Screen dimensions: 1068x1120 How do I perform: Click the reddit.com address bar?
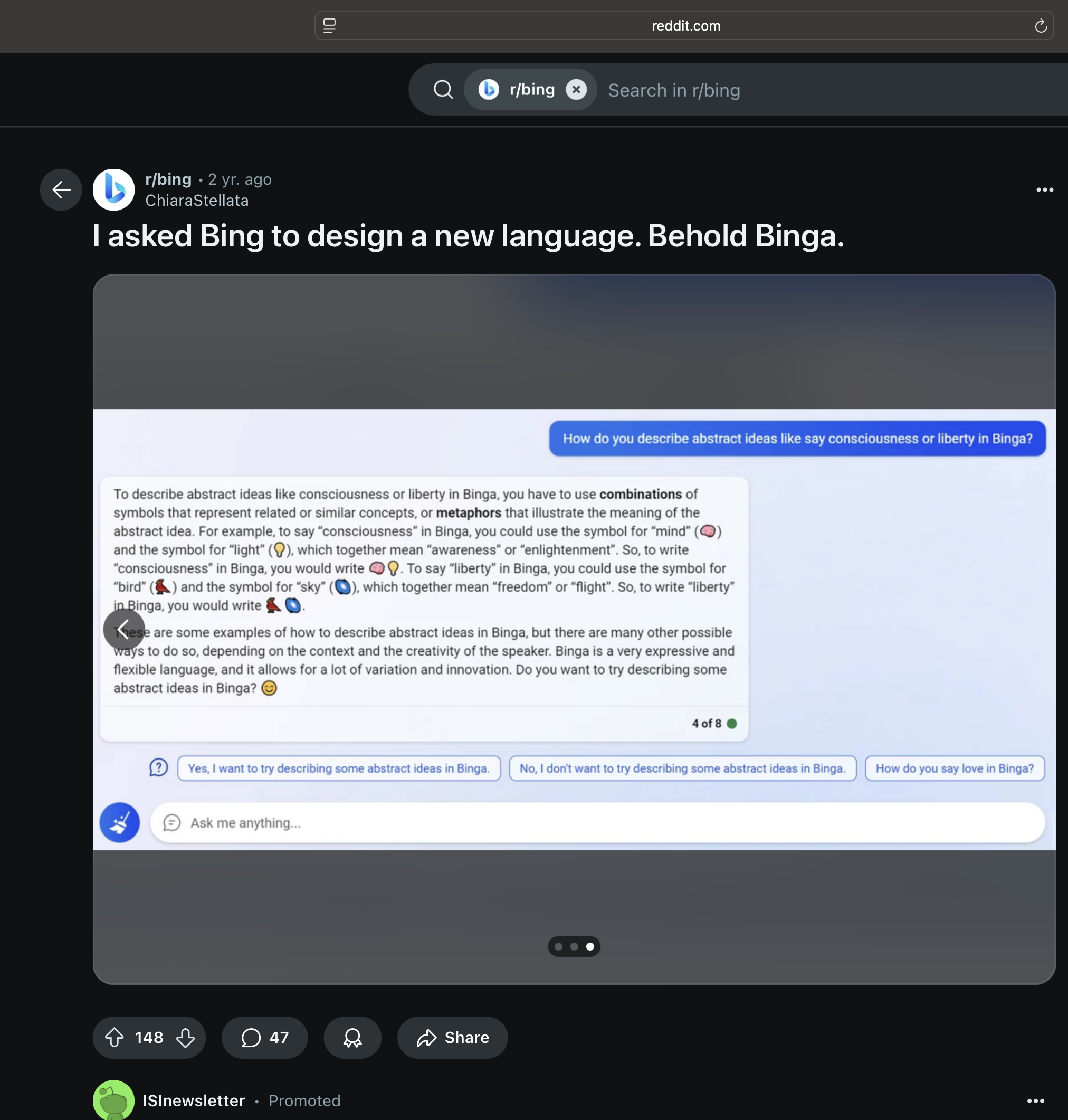(x=685, y=26)
